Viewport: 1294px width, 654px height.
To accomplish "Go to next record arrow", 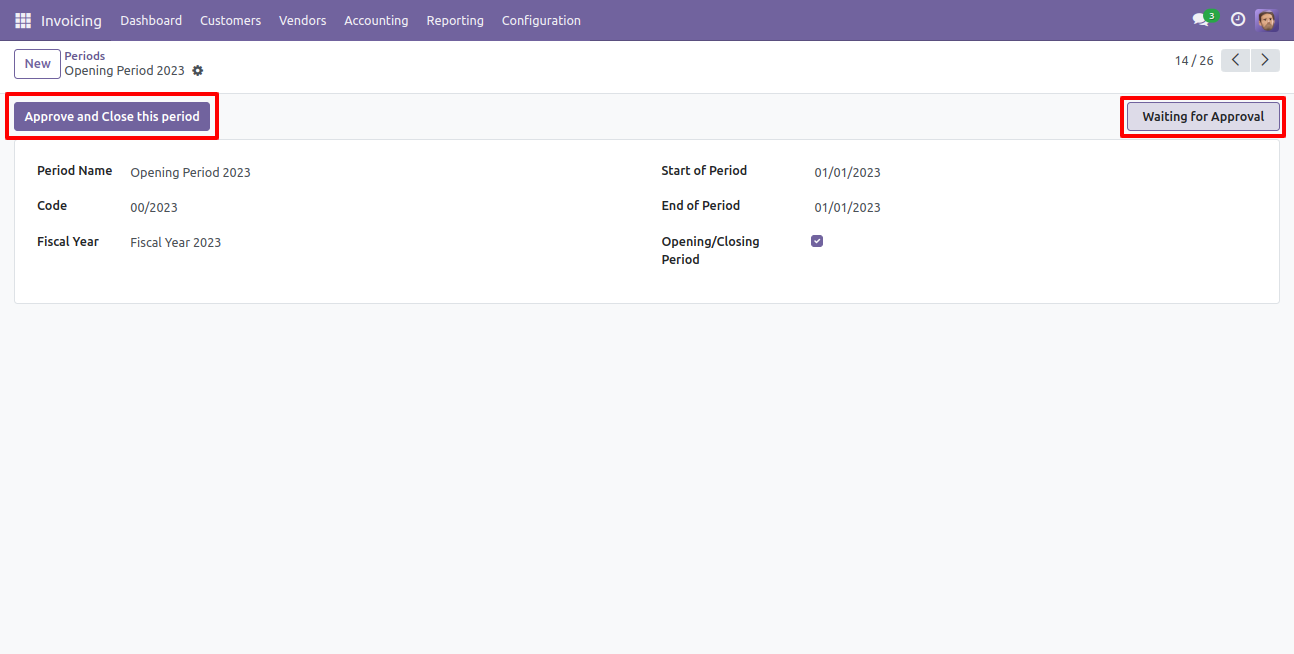I will (x=1266, y=61).
